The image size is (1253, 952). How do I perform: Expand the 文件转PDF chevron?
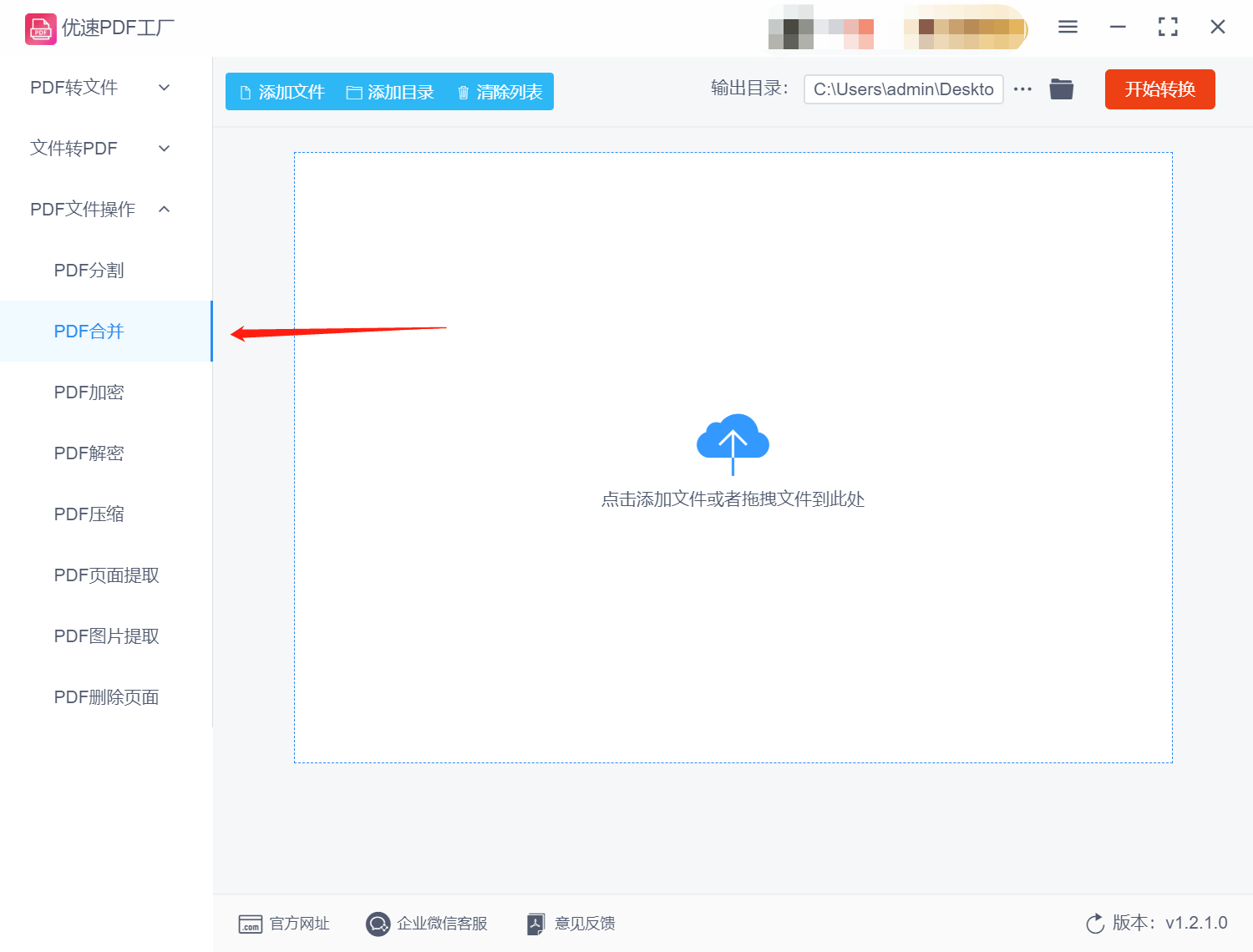165,149
